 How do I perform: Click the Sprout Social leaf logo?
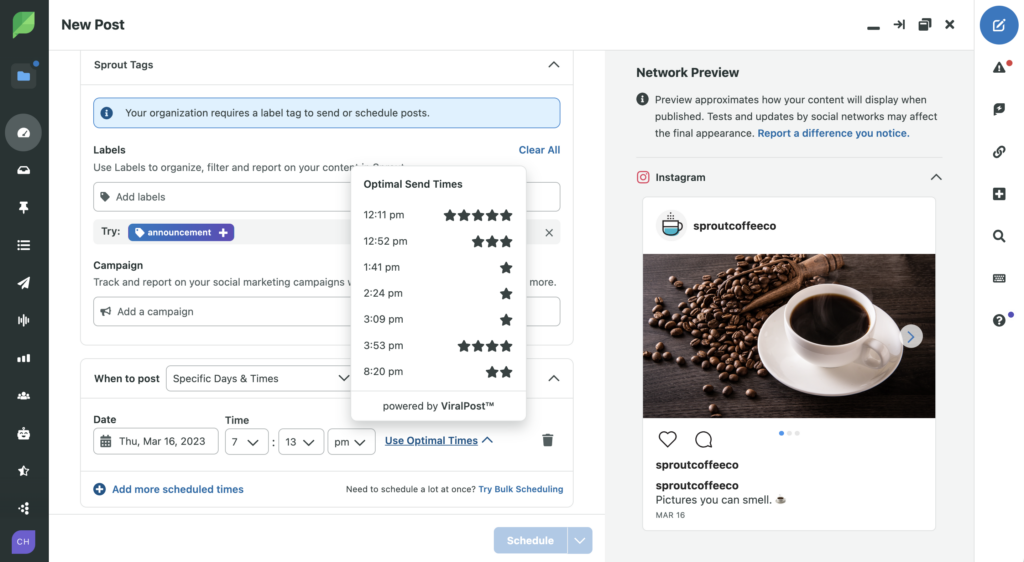24,24
